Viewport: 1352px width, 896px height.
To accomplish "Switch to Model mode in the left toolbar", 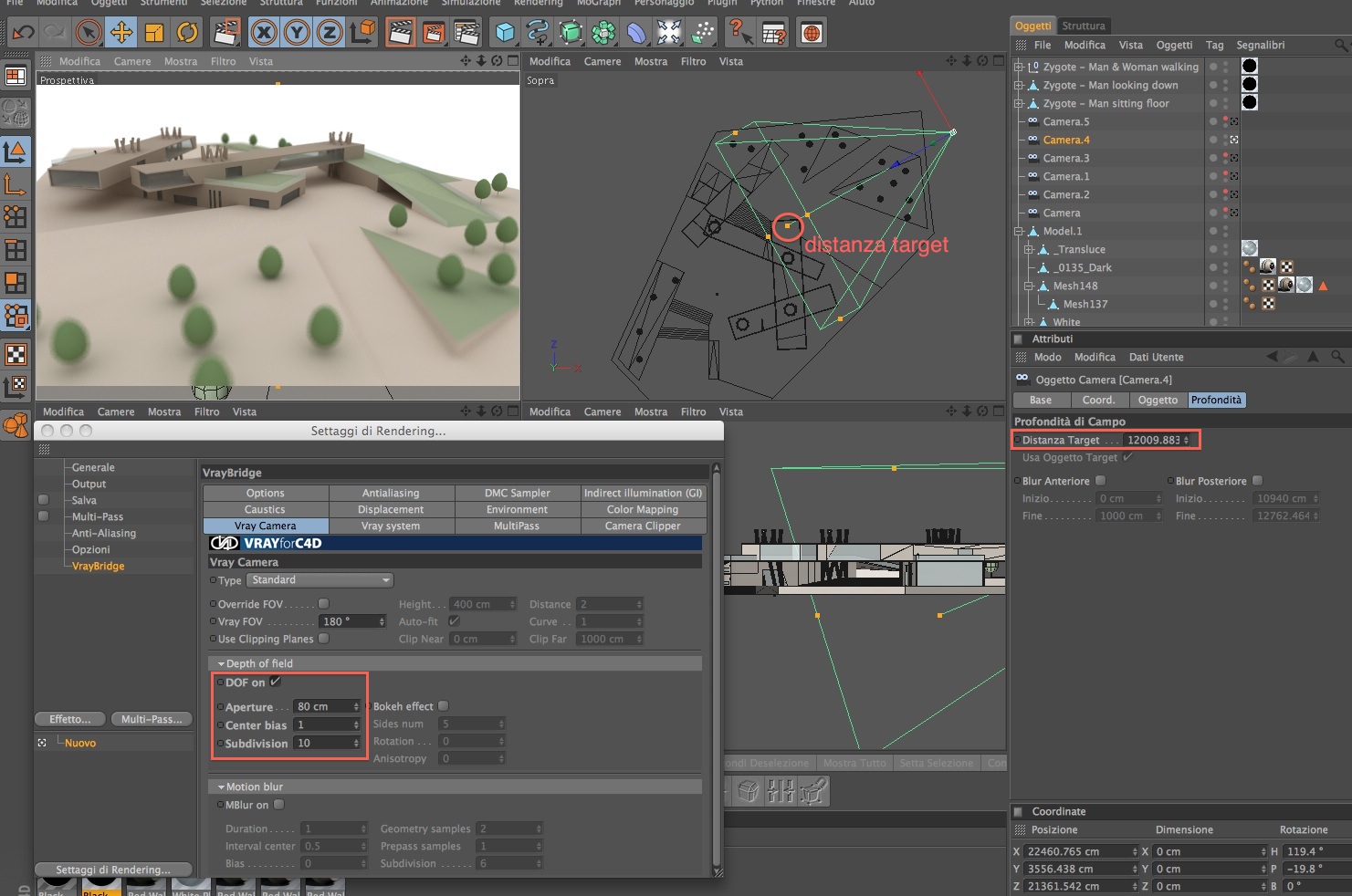I will pos(16,151).
